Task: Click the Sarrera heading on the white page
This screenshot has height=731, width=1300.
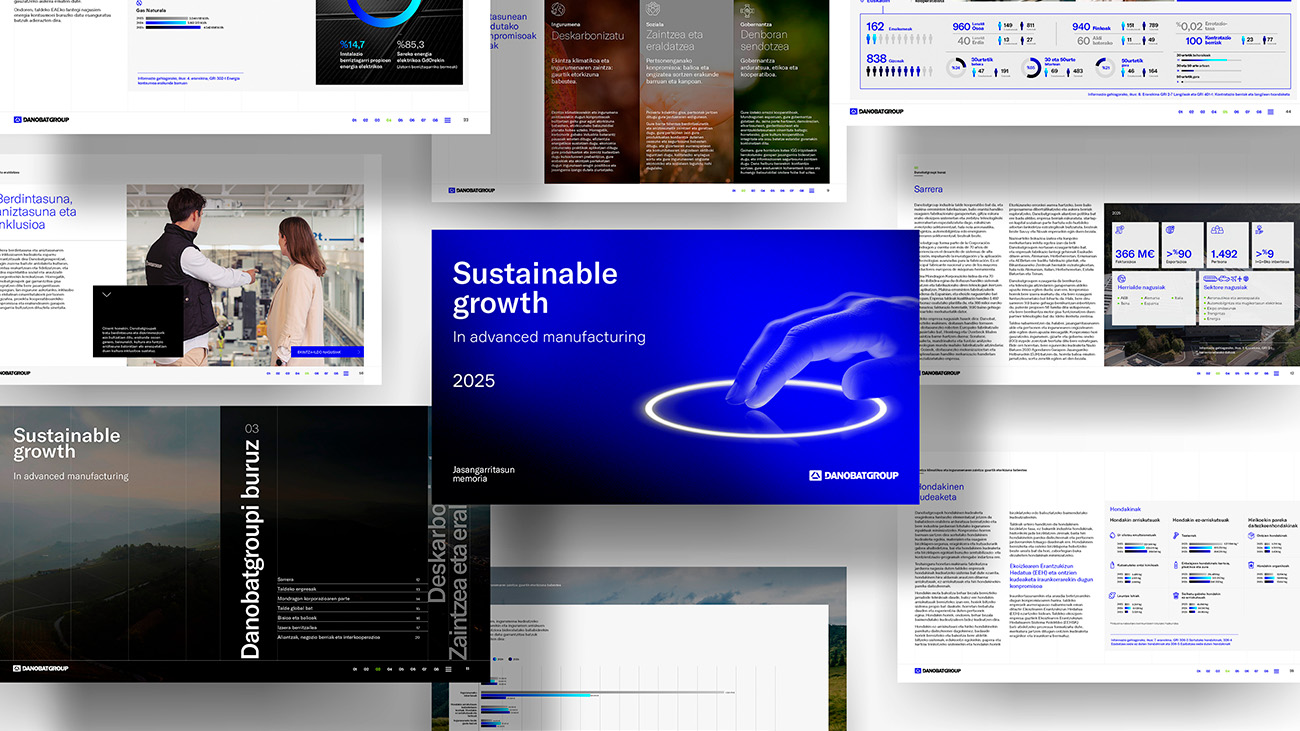Action: 928,189
